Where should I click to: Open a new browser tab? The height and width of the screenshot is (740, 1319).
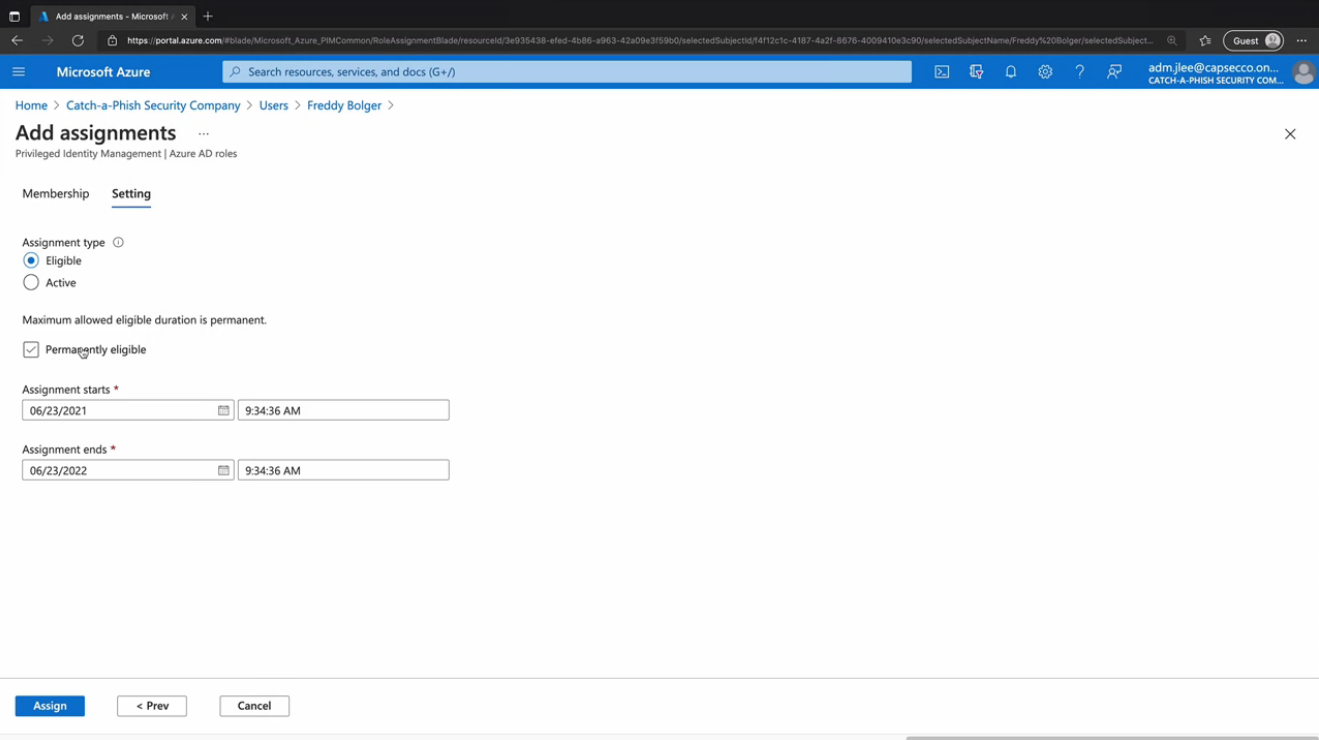tap(208, 16)
